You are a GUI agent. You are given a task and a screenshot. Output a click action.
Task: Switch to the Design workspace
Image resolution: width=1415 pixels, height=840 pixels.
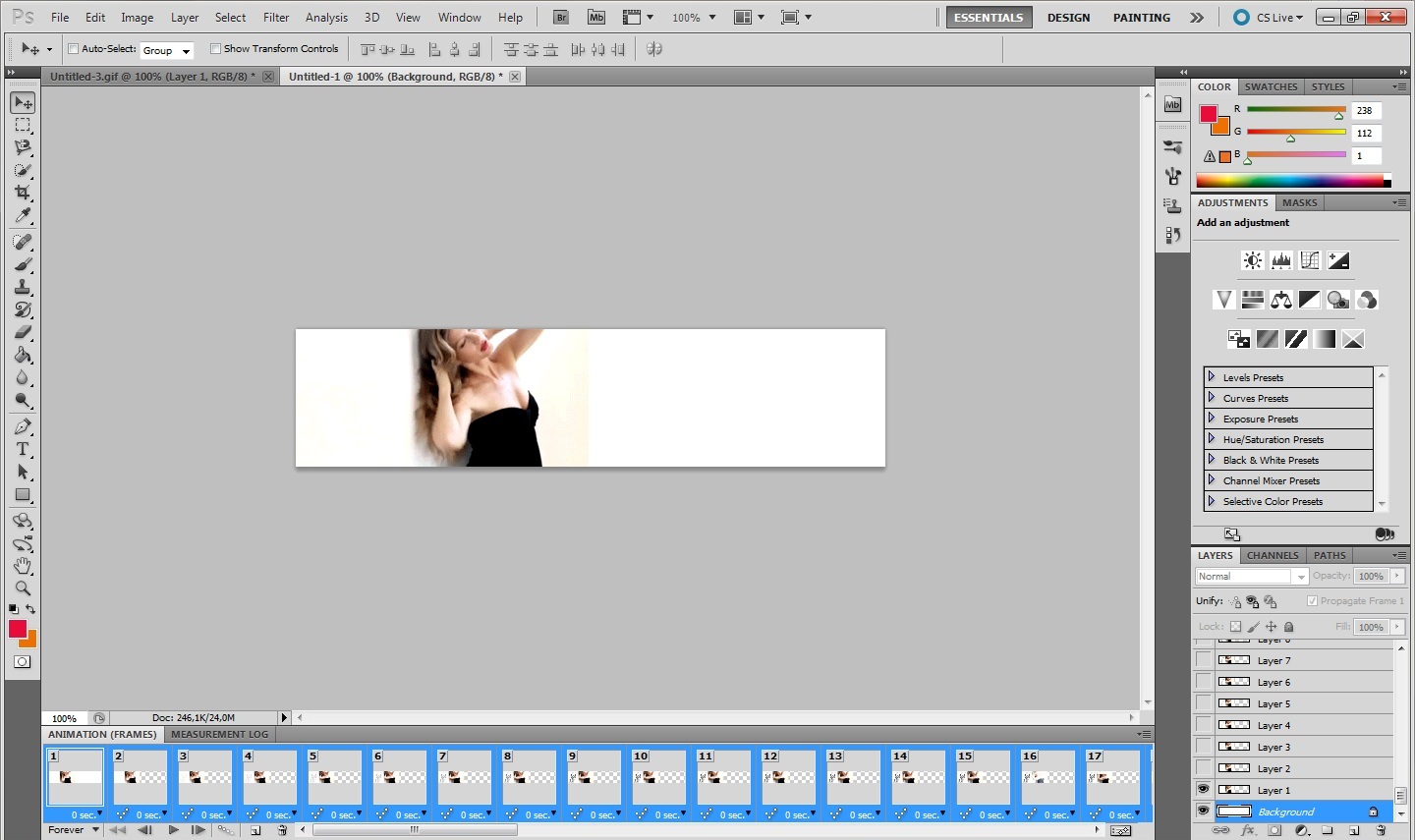[1068, 18]
